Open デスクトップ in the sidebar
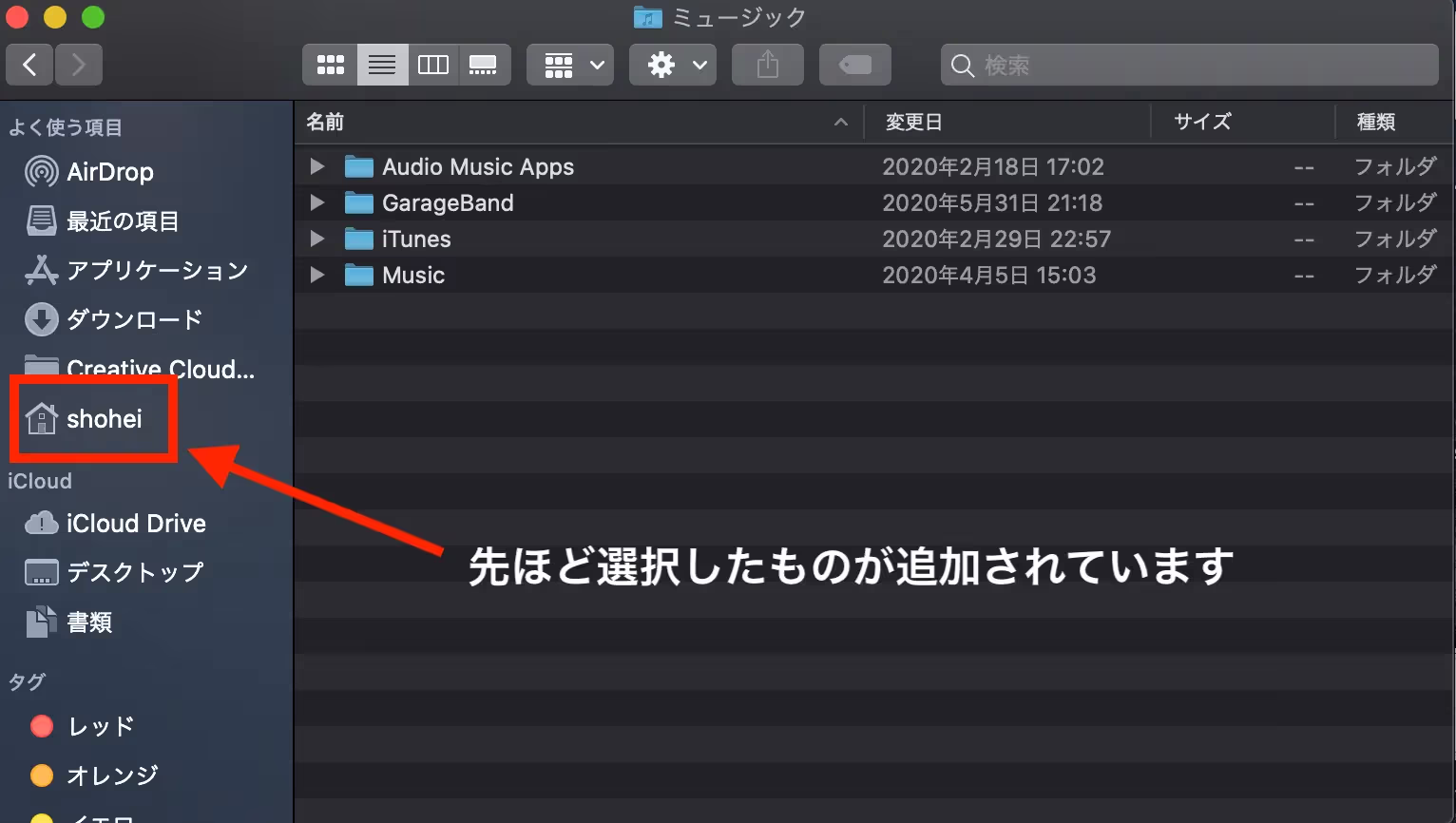 pyautogui.click(x=114, y=573)
